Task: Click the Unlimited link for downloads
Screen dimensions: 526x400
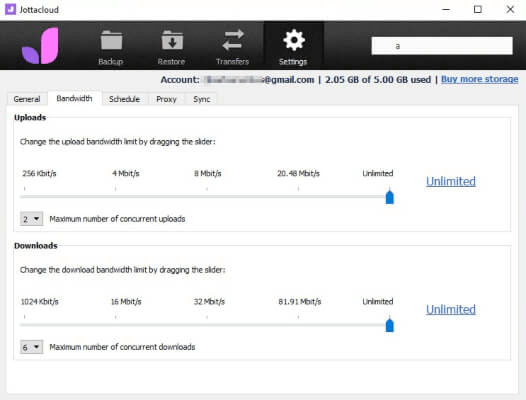Action: point(451,309)
